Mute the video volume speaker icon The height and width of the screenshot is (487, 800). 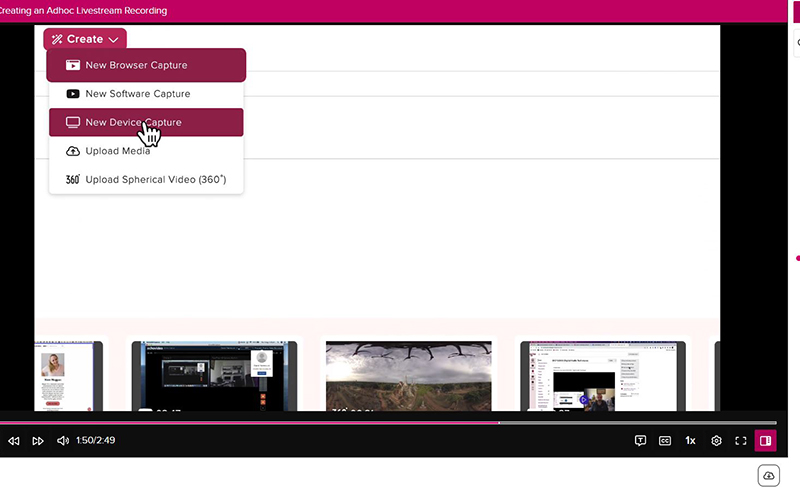(63, 441)
